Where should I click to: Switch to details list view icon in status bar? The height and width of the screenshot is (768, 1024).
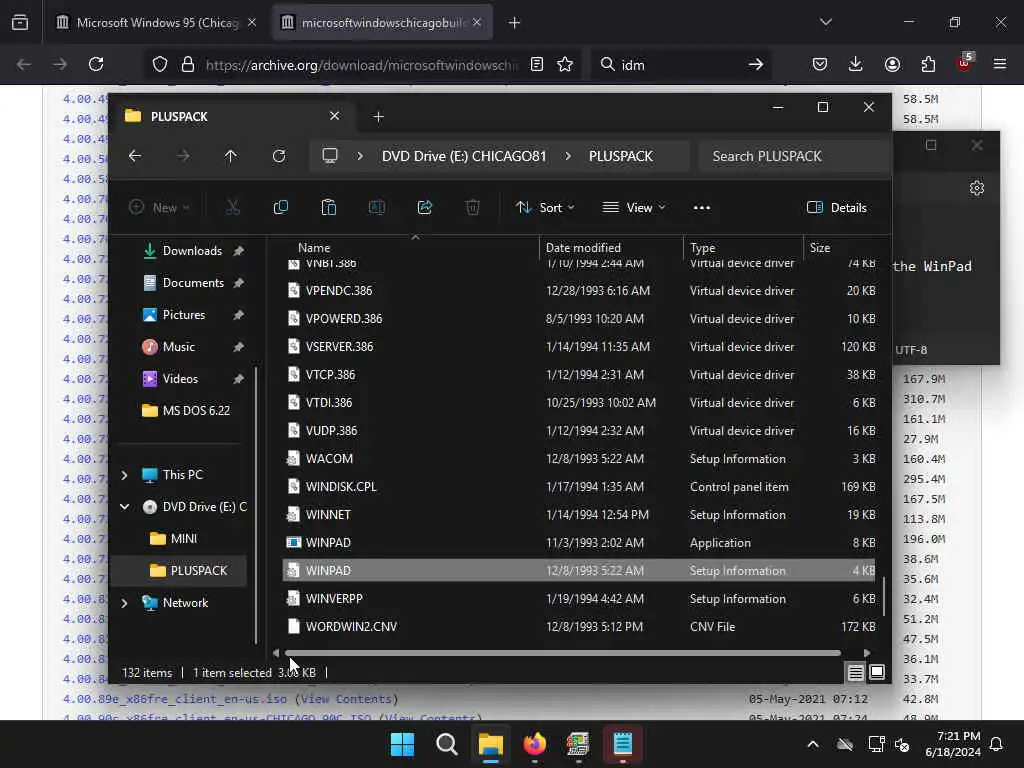856,672
